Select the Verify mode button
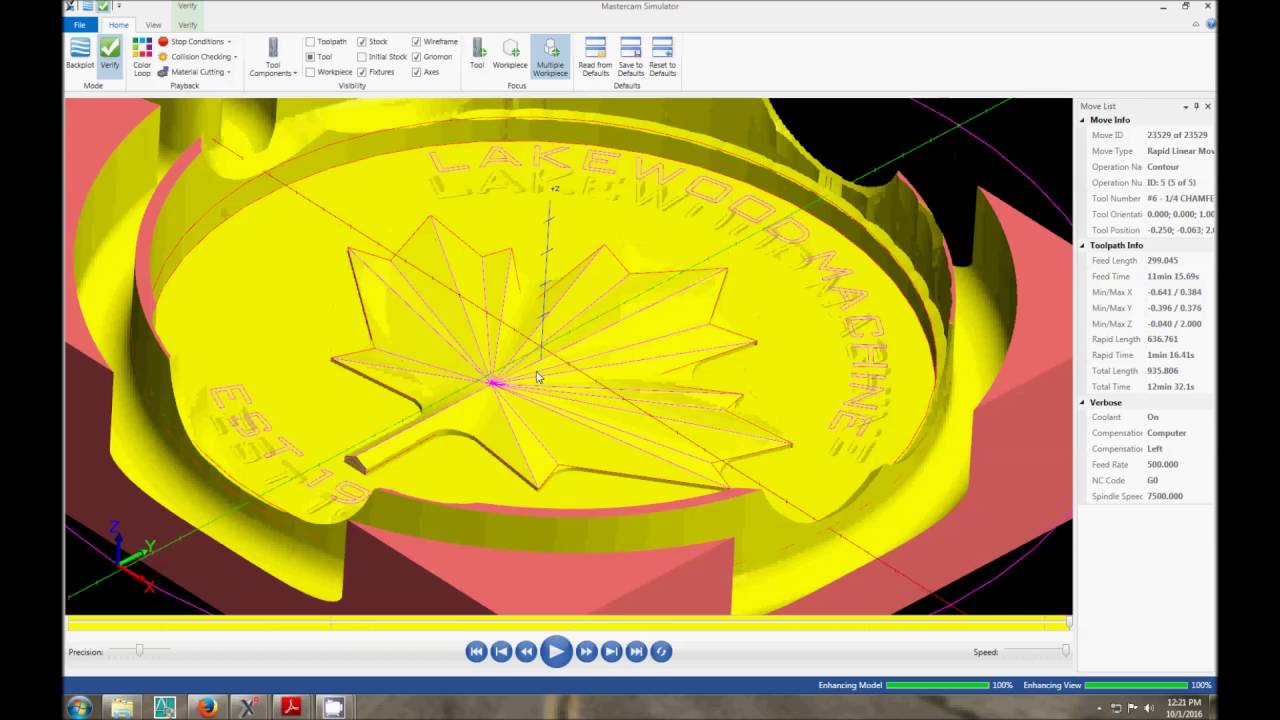Image resolution: width=1280 pixels, height=720 pixels. pyautogui.click(x=110, y=54)
